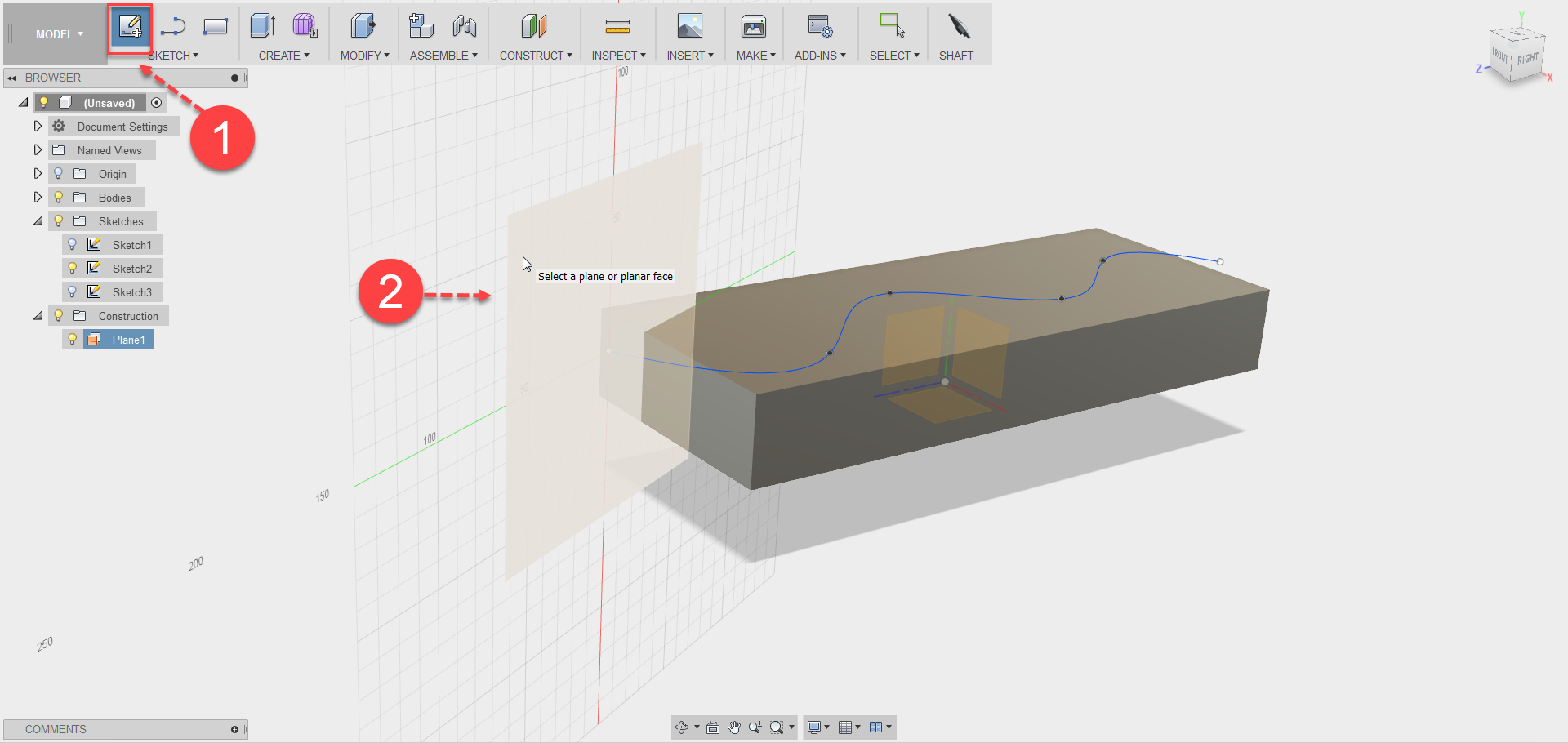Select the Create Sketch tool
Viewport: 1568px width, 743px height.
tap(130, 29)
